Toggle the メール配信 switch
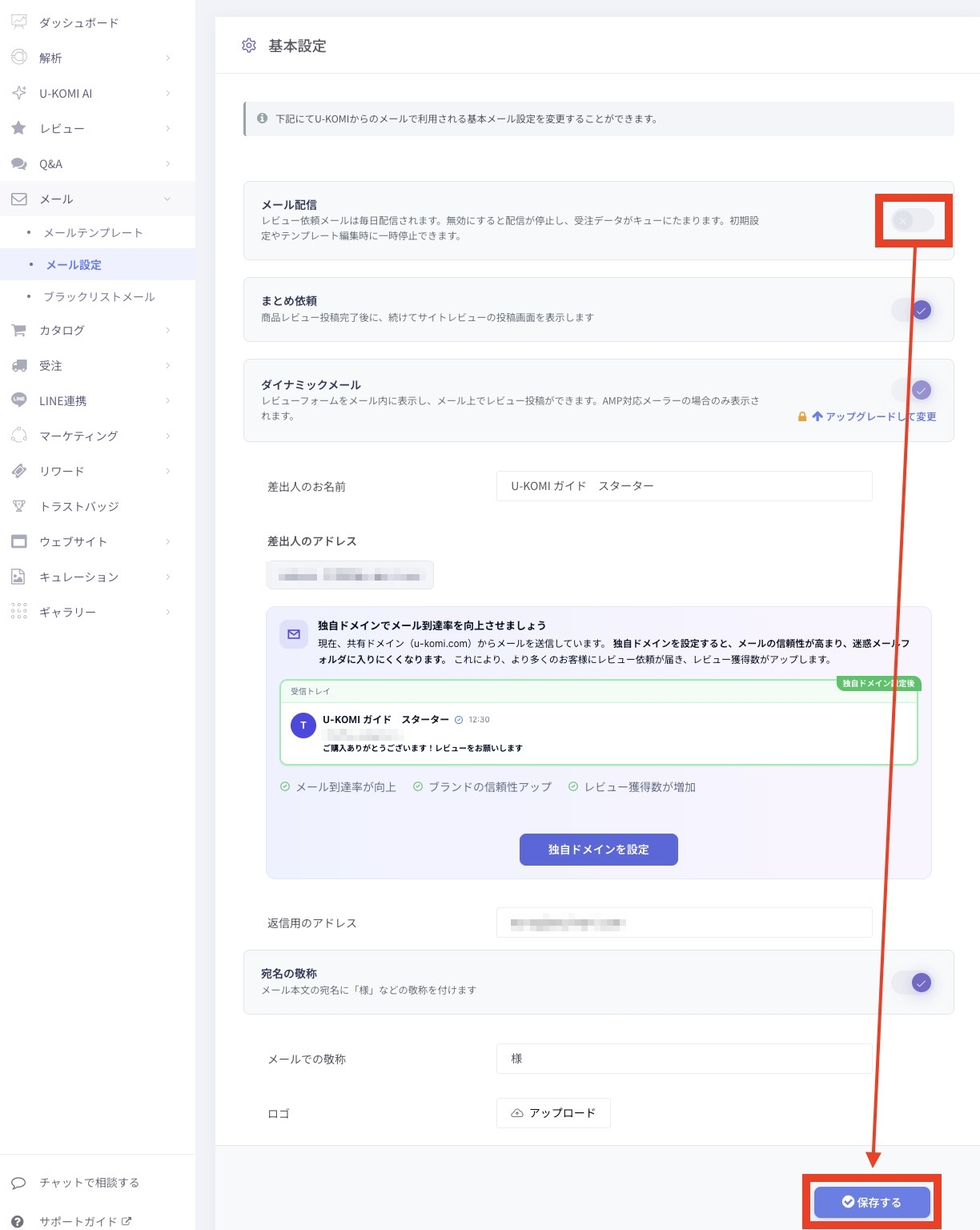The image size is (980, 1230). (x=912, y=220)
